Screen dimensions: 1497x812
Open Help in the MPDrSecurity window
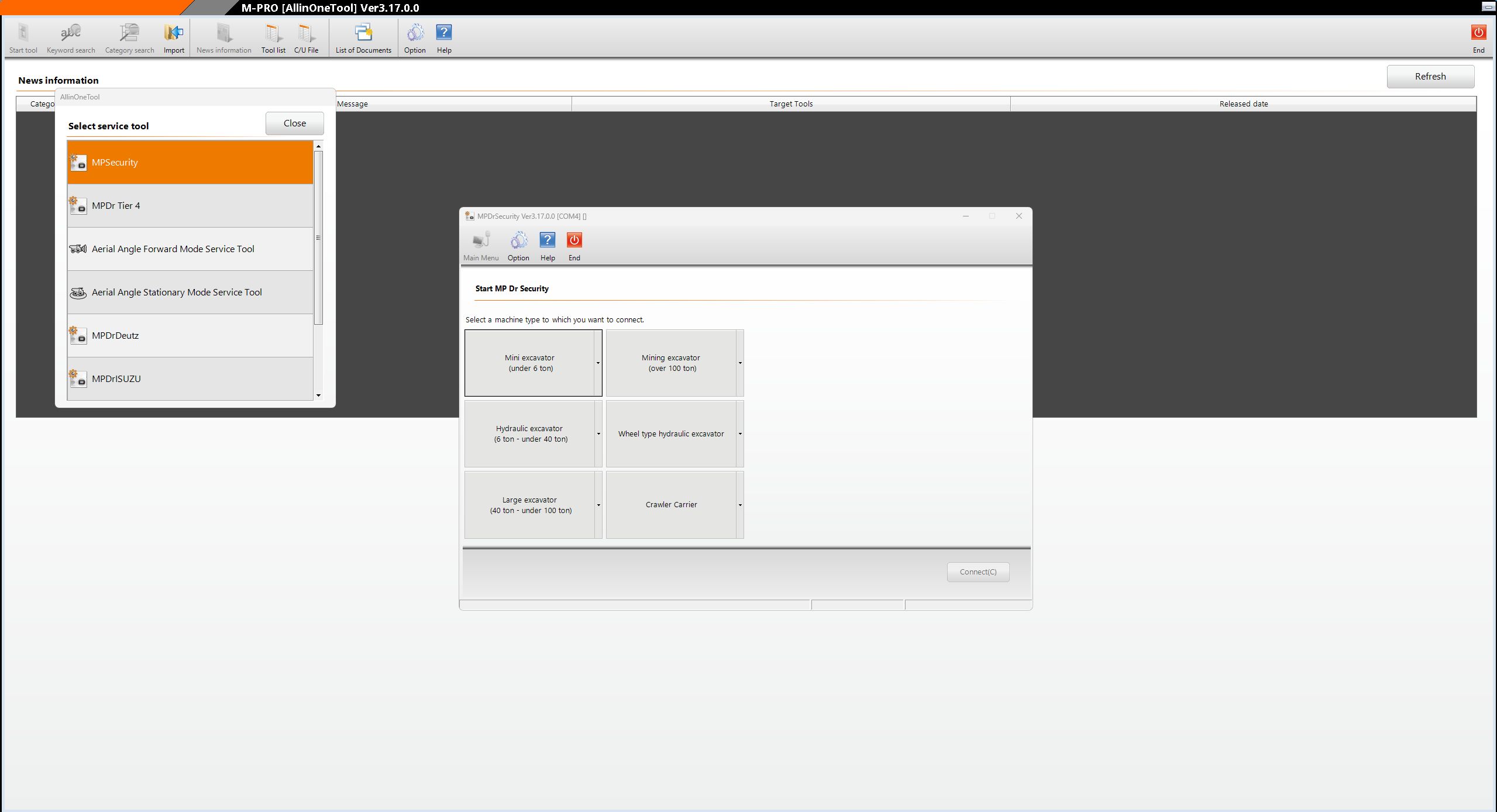pyautogui.click(x=548, y=246)
